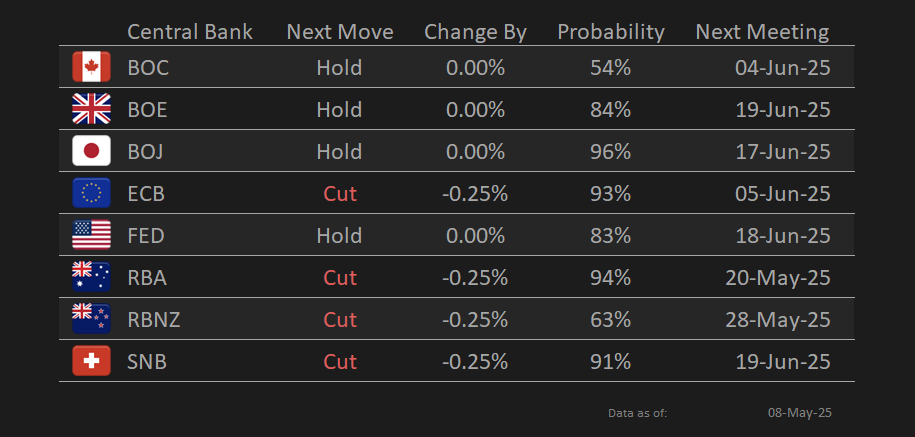
Task: Click the FED bank name
Action: [146, 236]
